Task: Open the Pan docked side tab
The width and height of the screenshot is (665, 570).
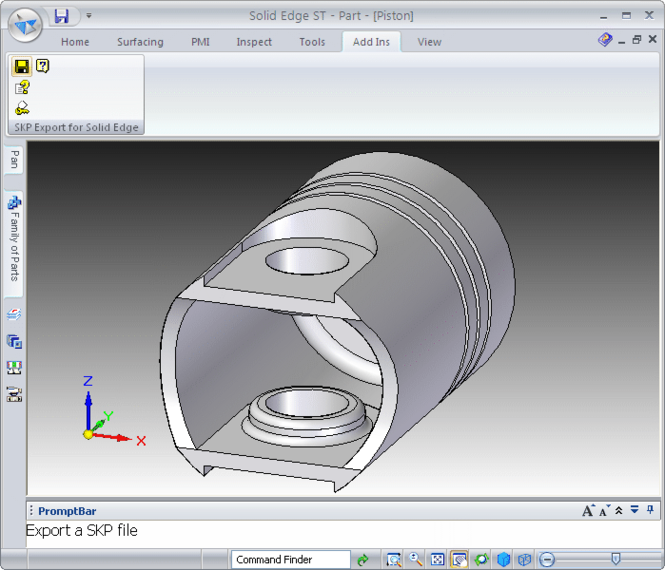Action: tap(14, 159)
